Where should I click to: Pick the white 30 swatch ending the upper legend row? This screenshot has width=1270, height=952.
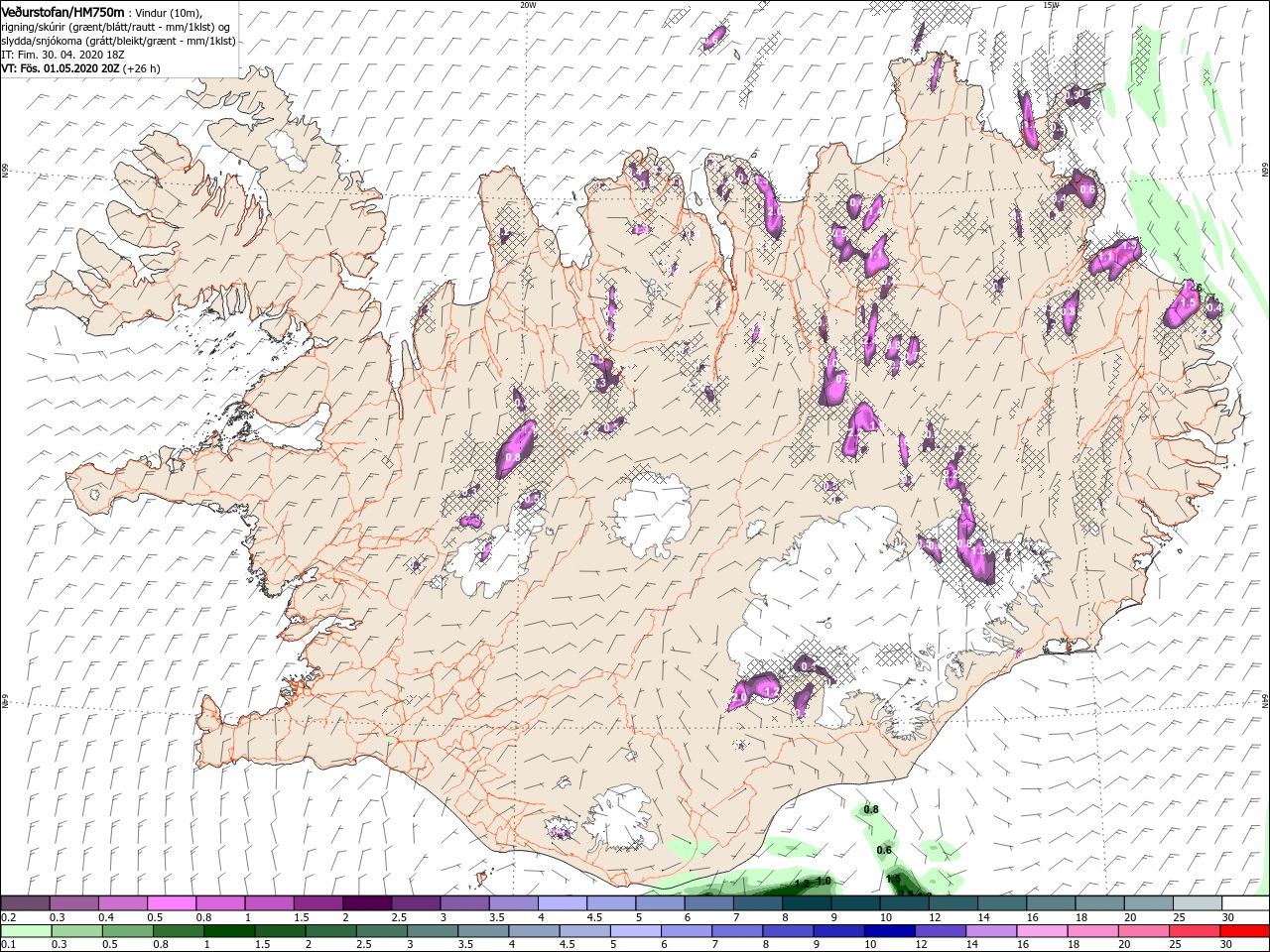pos(1244,903)
